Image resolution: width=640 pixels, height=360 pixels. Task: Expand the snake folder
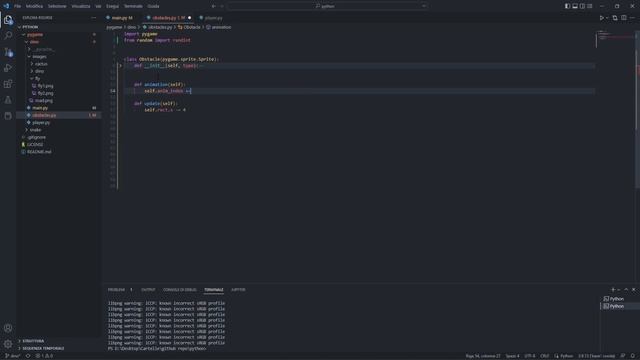tap(35, 130)
